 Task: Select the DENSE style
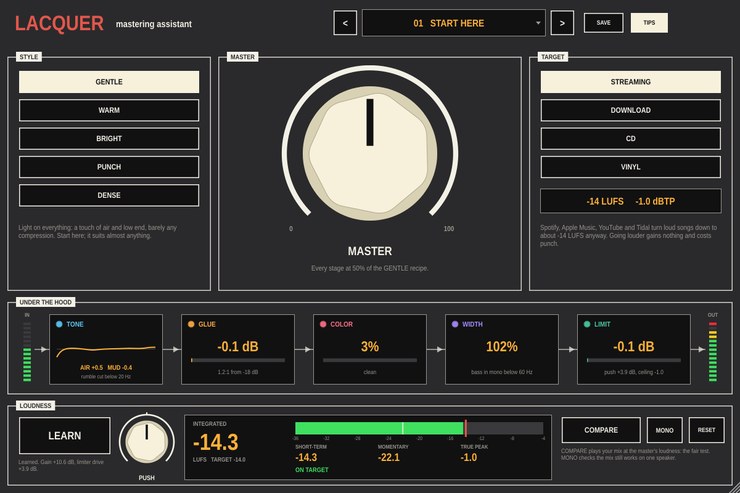point(109,195)
